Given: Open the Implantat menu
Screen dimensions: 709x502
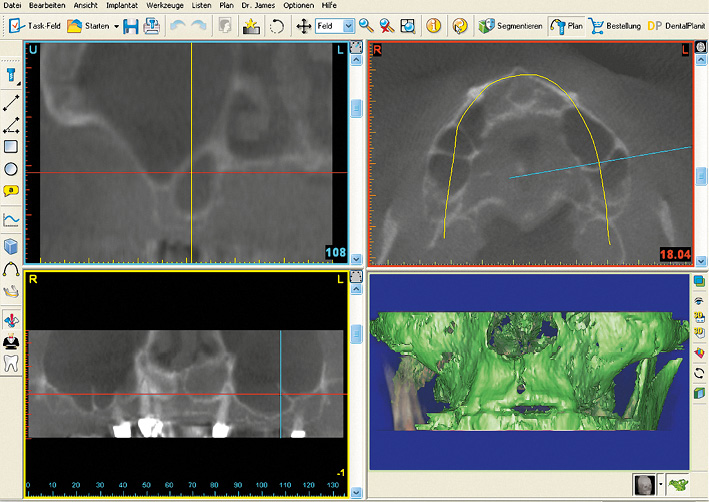Looking at the screenshot, I should (x=124, y=6).
